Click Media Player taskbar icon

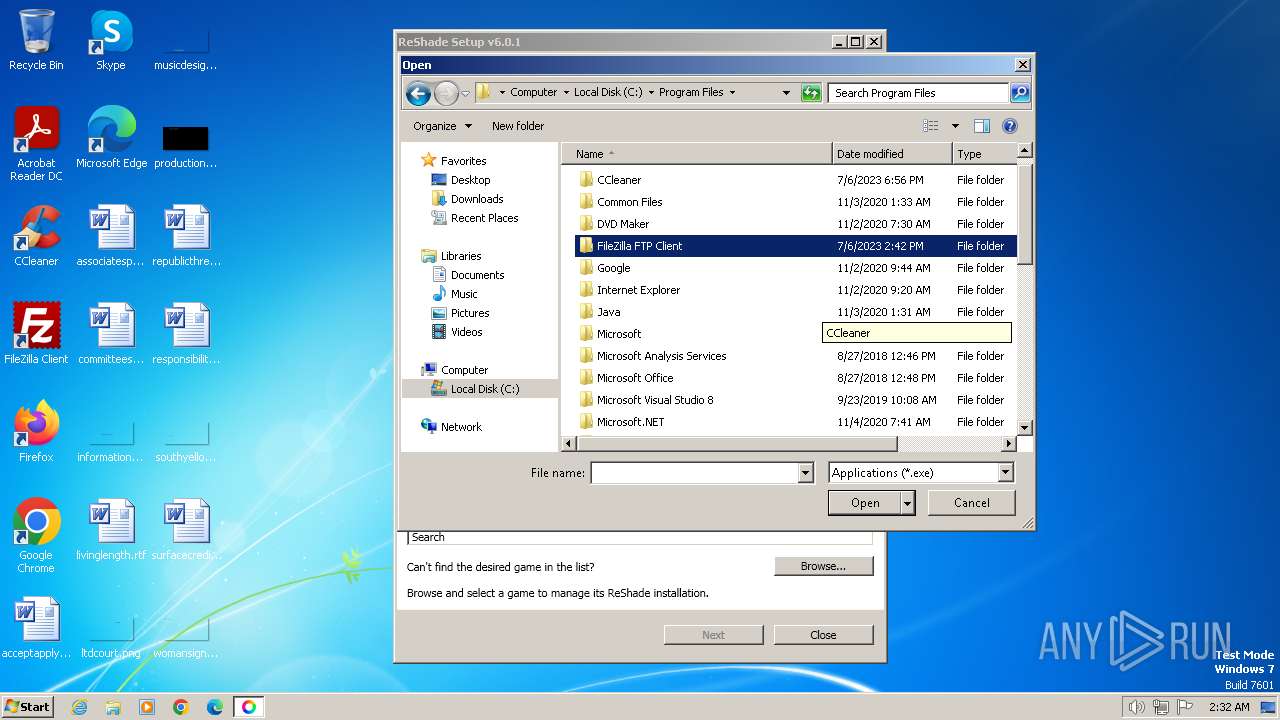[x=147, y=707]
